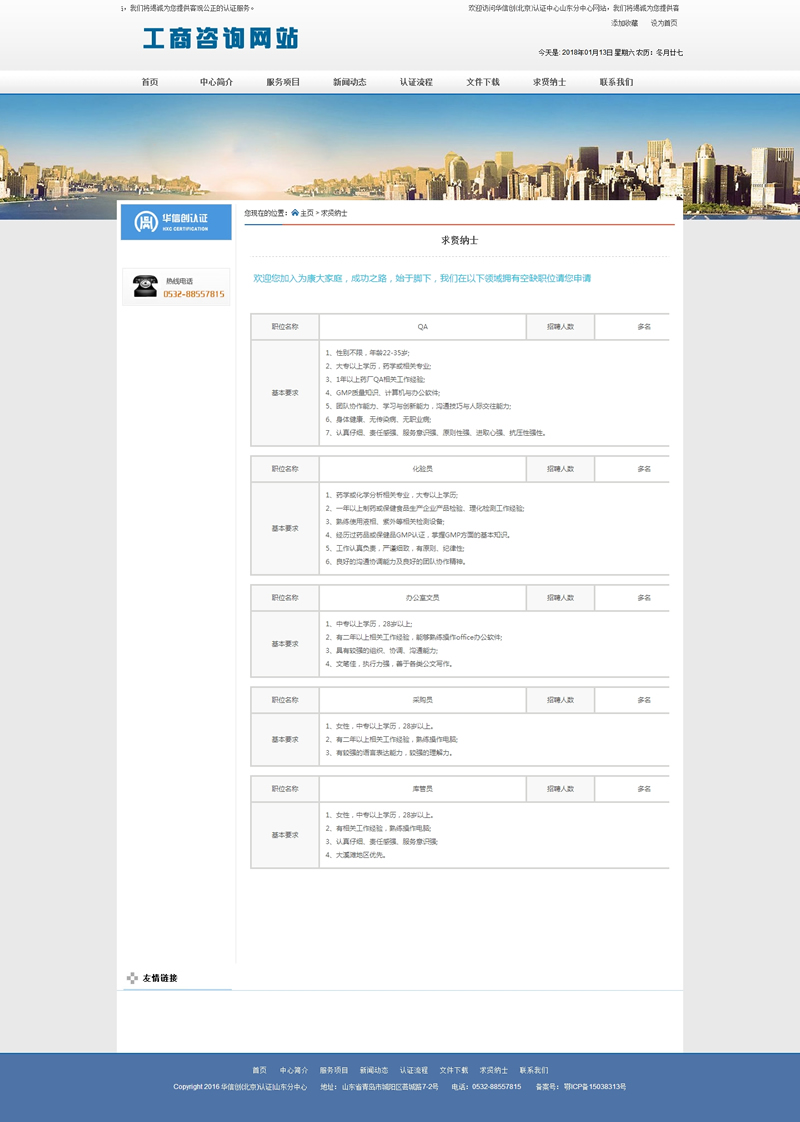Select 新闻动态 from the top navigation
Screen dimensions: 800x1122
[350, 82]
